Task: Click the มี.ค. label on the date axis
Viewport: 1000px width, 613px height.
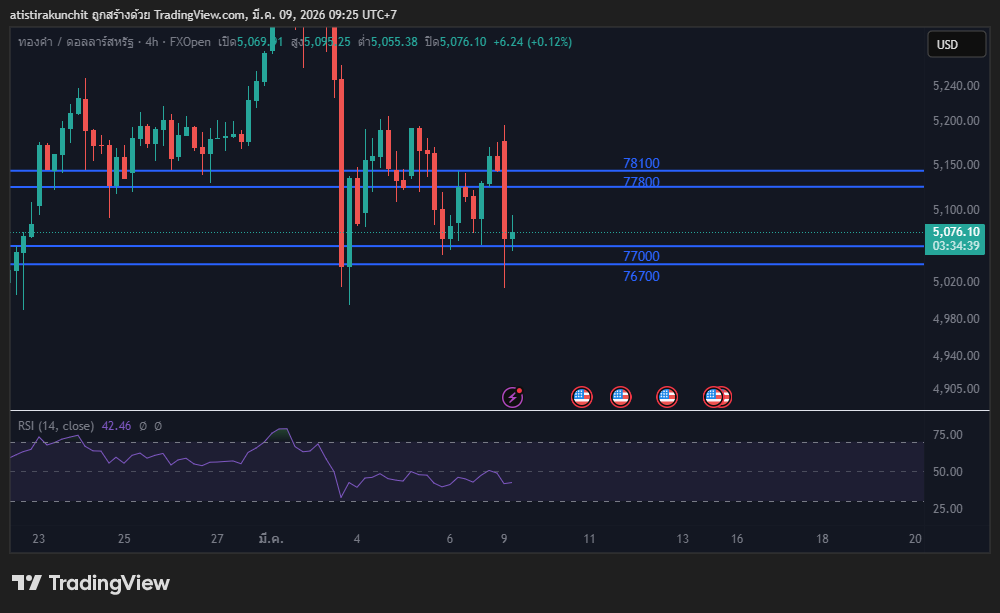Action: [270, 539]
